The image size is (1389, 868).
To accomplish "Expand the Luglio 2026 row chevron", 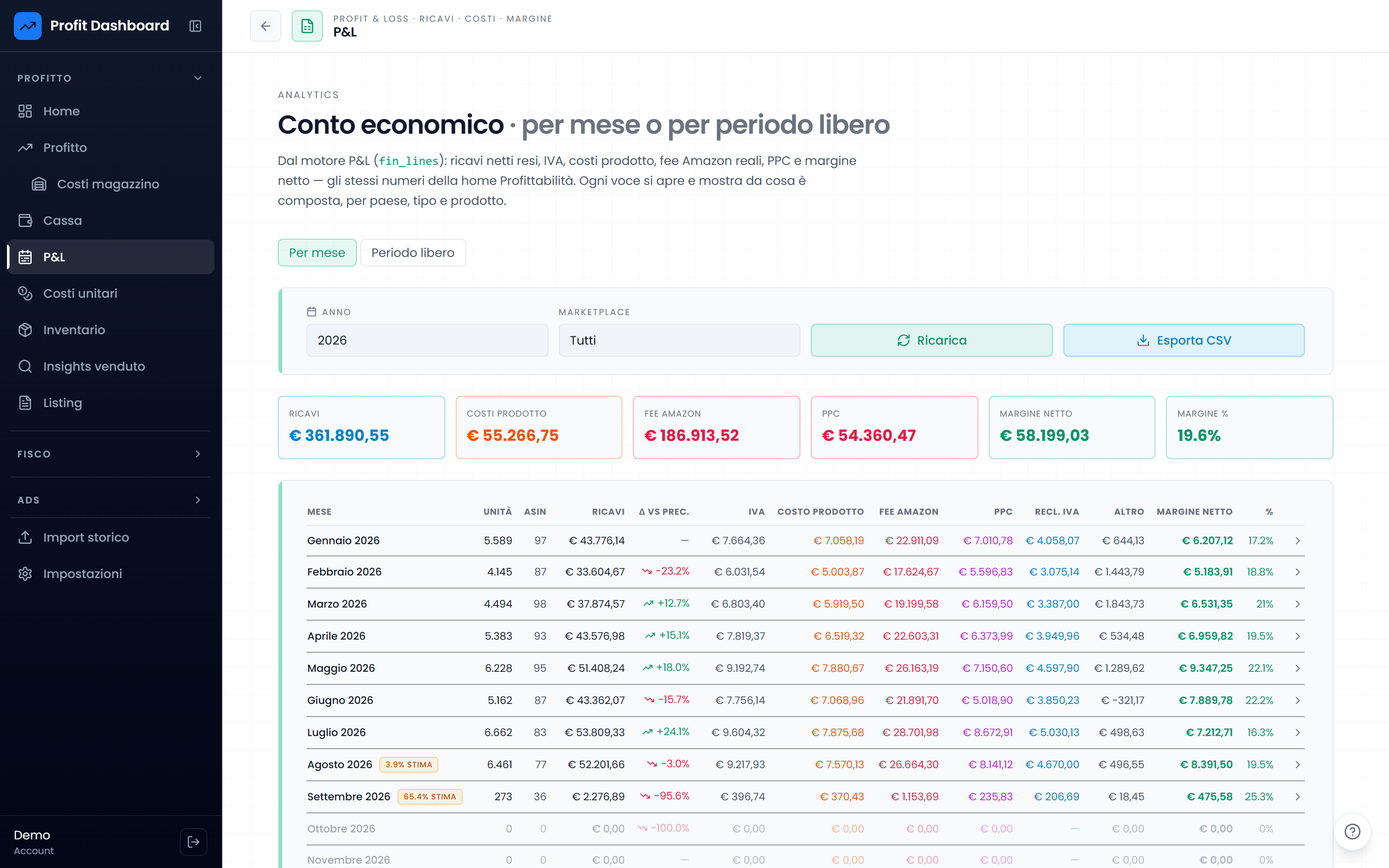I will pyautogui.click(x=1297, y=733).
